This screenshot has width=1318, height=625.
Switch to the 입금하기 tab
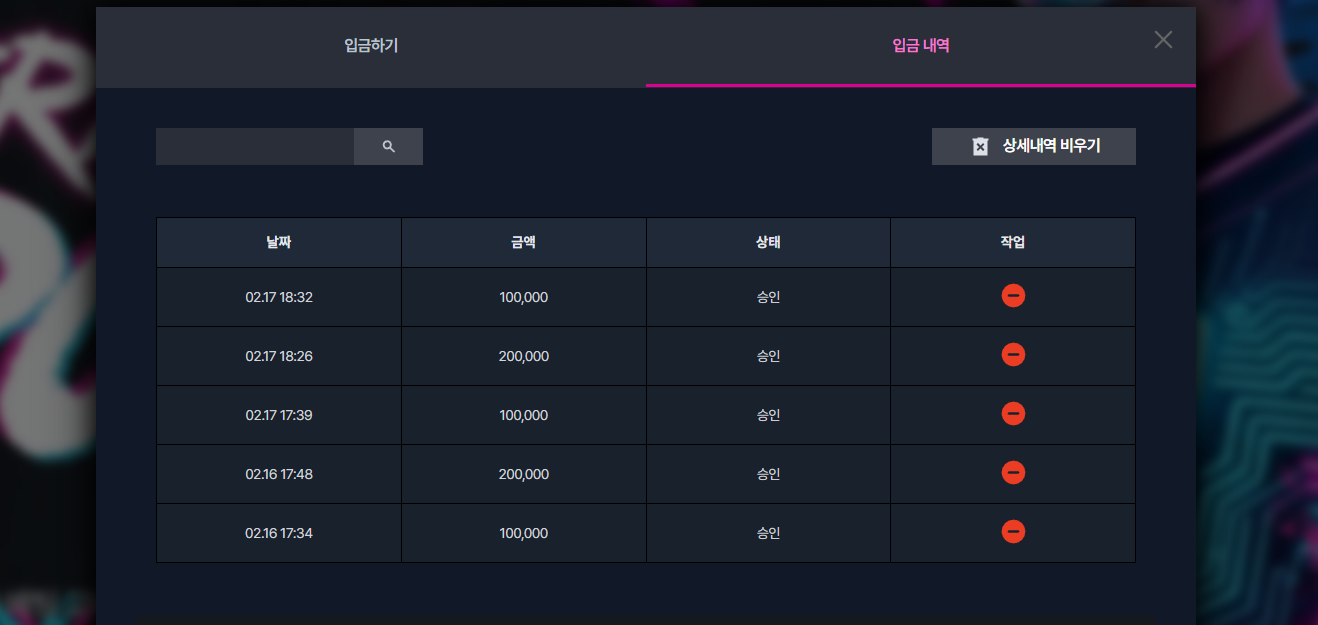(371, 46)
